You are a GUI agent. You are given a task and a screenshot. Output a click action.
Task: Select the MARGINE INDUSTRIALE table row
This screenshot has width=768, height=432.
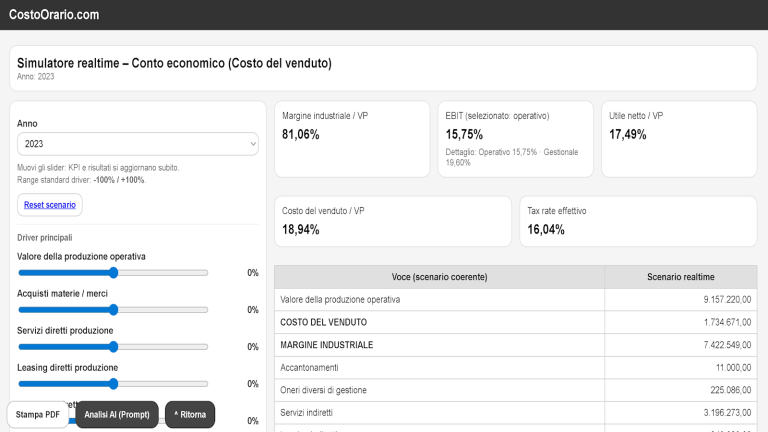[515, 345]
